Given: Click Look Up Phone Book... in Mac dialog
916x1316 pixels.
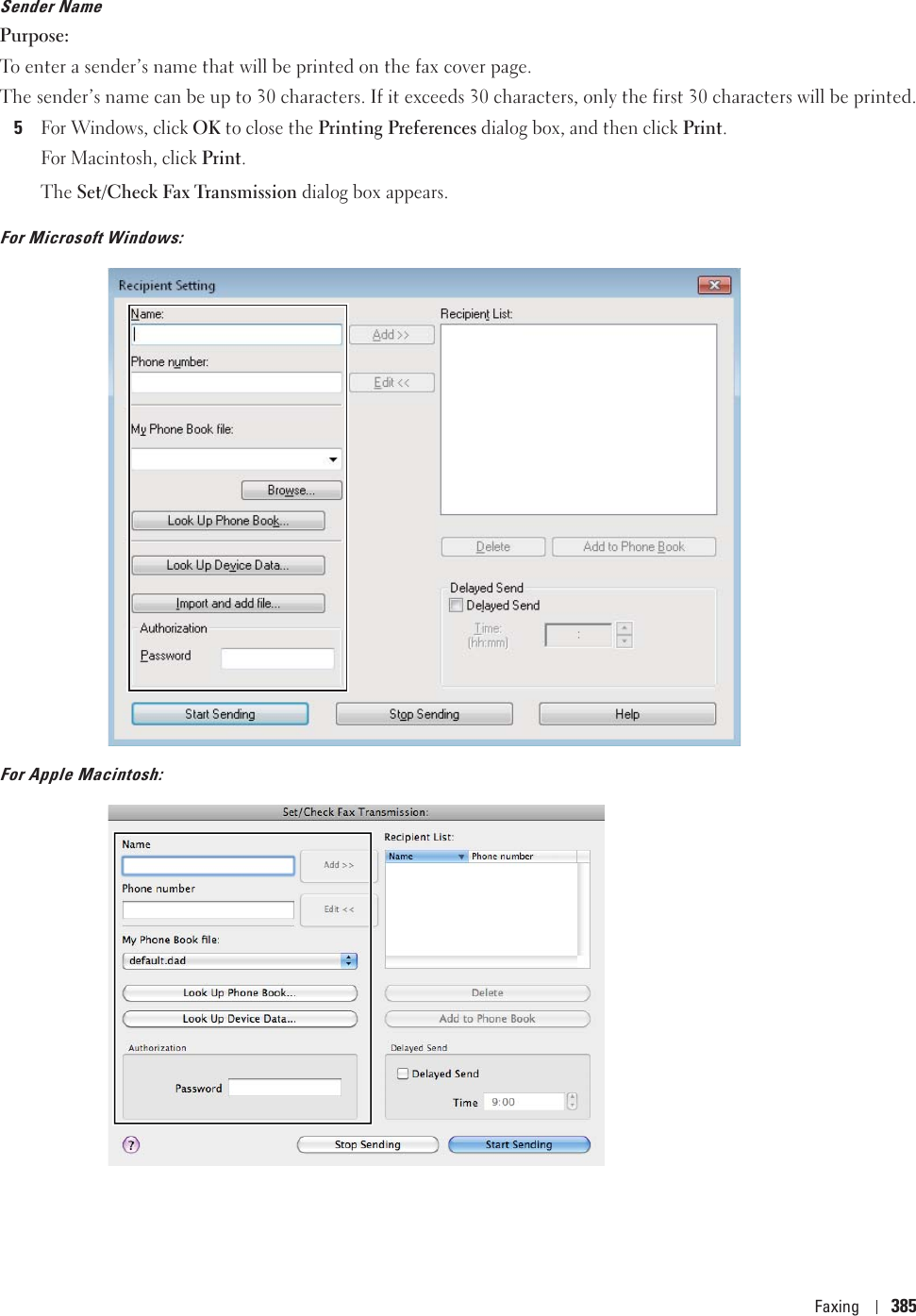Looking at the screenshot, I should [x=240, y=992].
